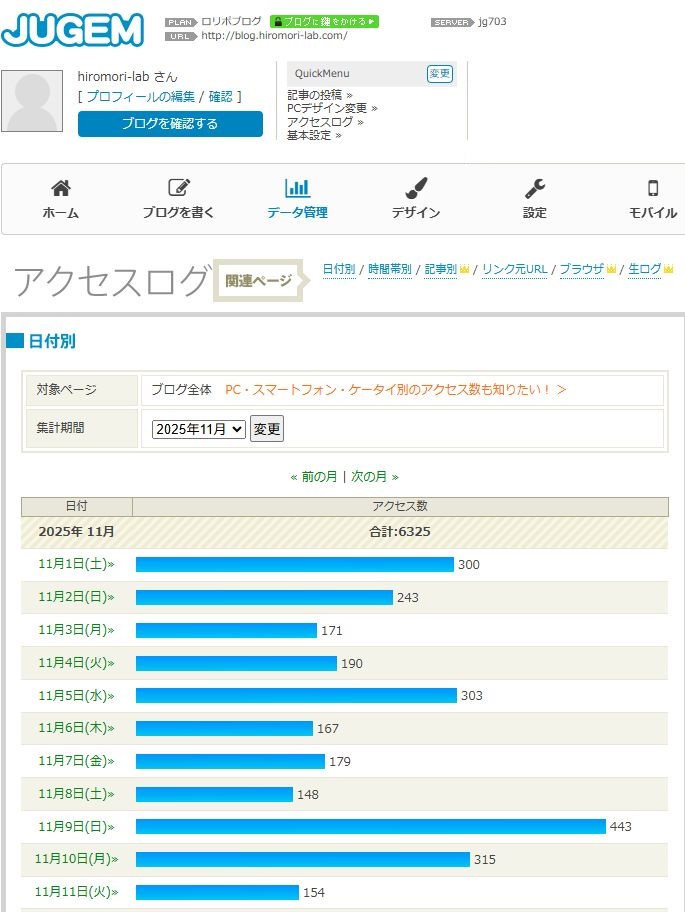
Task: Expand the 11月9日(日) daily details
Action: click(76, 827)
